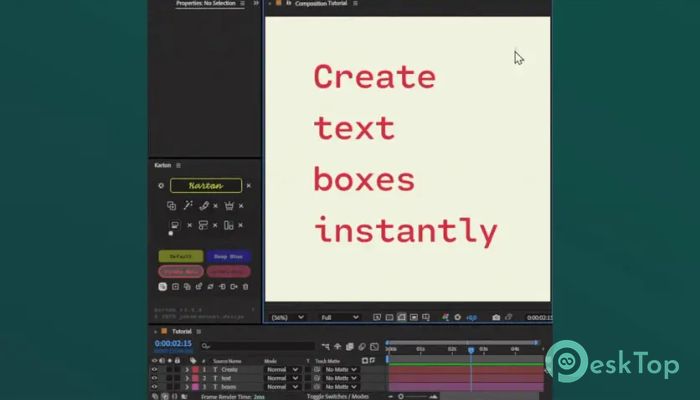Open track matte dropdown for boxes layer
This screenshot has height=400, width=700.
point(341,387)
